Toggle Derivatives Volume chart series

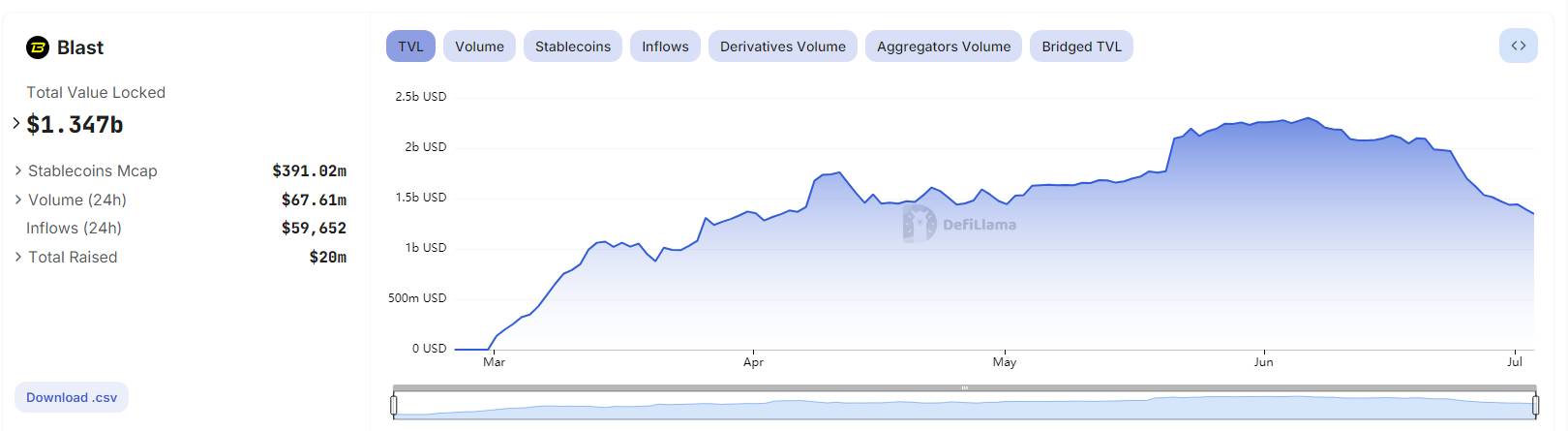click(x=782, y=46)
